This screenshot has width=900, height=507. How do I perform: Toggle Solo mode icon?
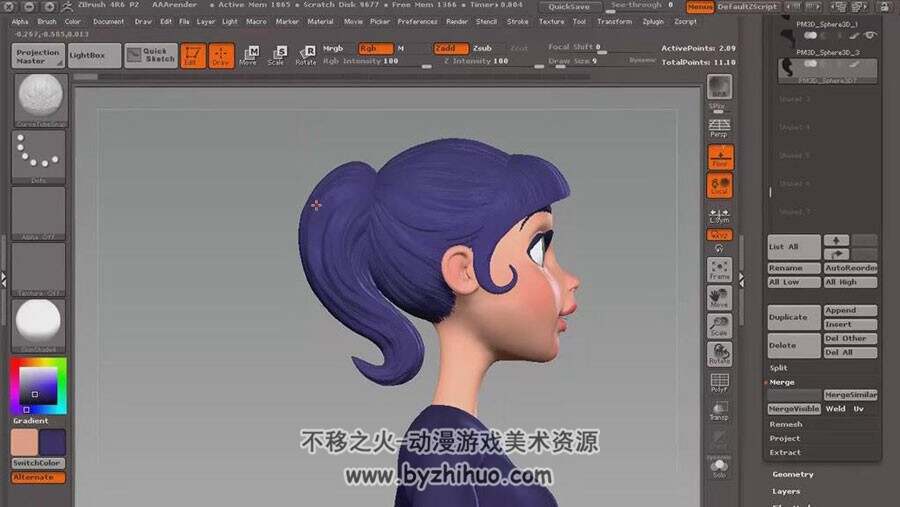[719, 468]
